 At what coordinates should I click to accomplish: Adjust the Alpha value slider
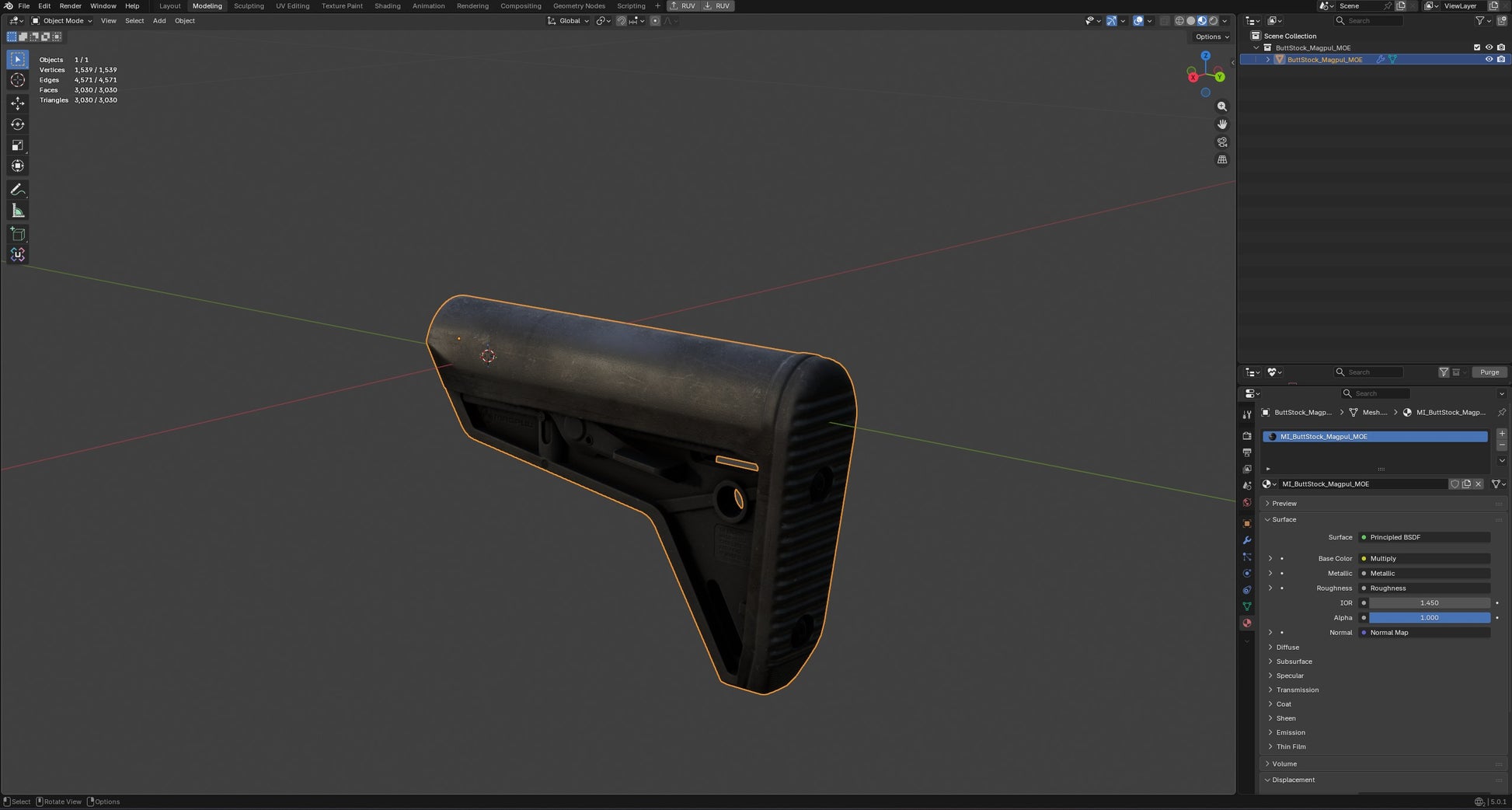click(1430, 618)
